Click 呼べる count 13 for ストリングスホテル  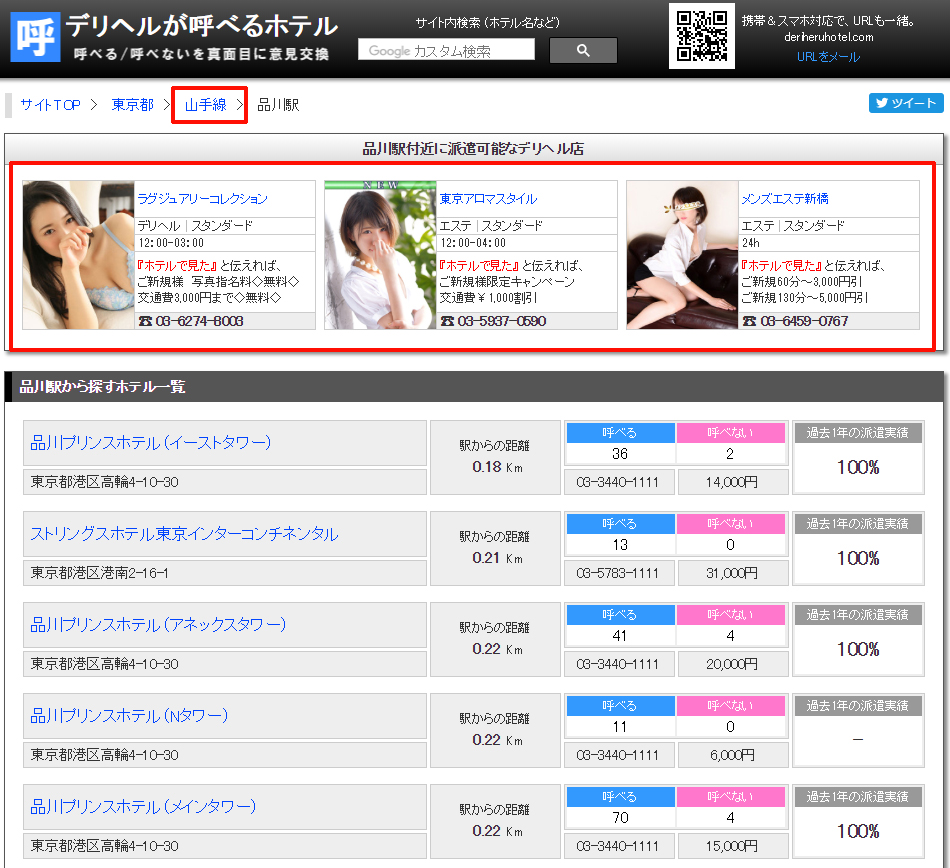pos(620,545)
